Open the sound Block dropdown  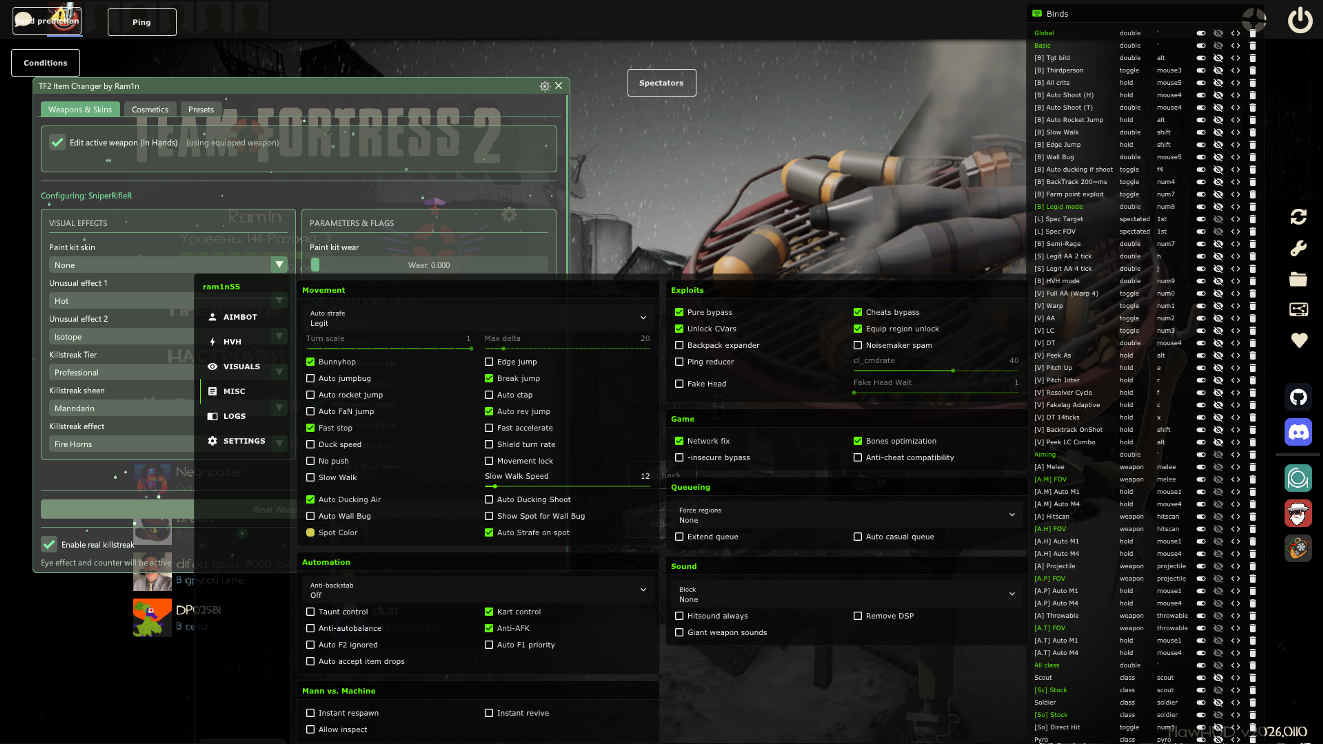[846, 594]
